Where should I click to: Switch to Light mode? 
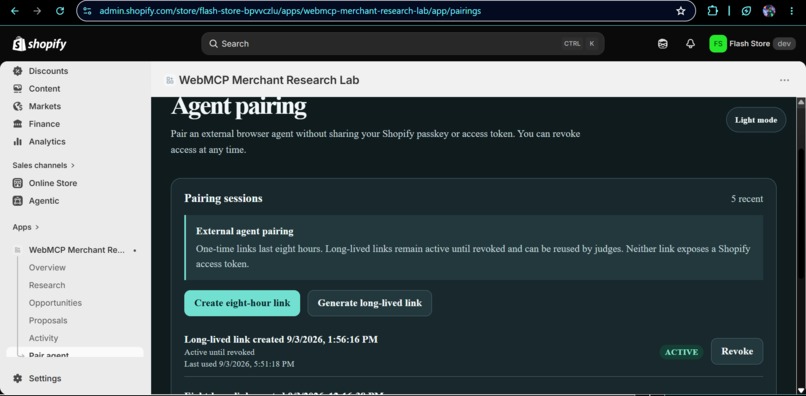(x=756, y=120)
